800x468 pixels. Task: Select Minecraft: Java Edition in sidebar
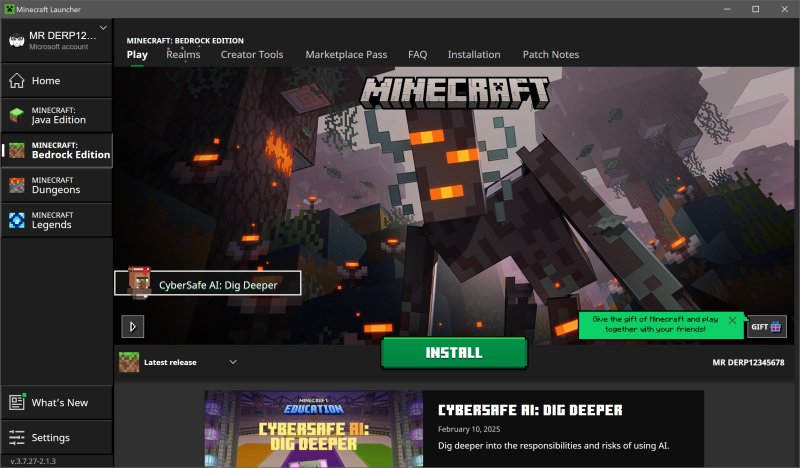(57, 115)
